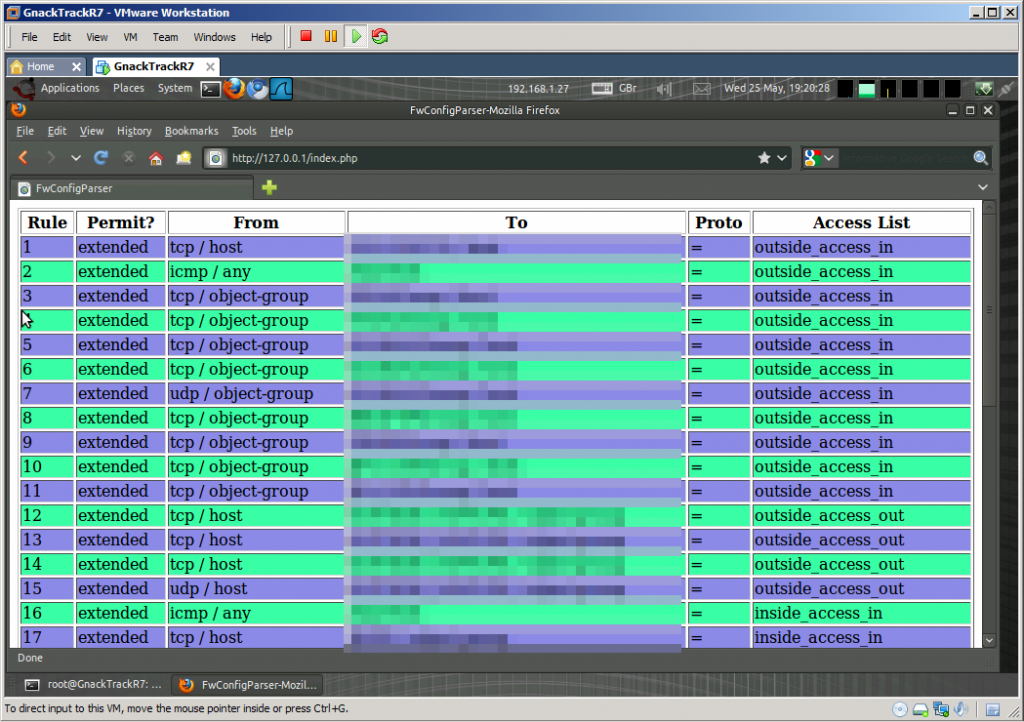Viewport: 1024px width, 722px height.
Task: Open the list all tabs dropdown arrow
Action: [982, 187]
